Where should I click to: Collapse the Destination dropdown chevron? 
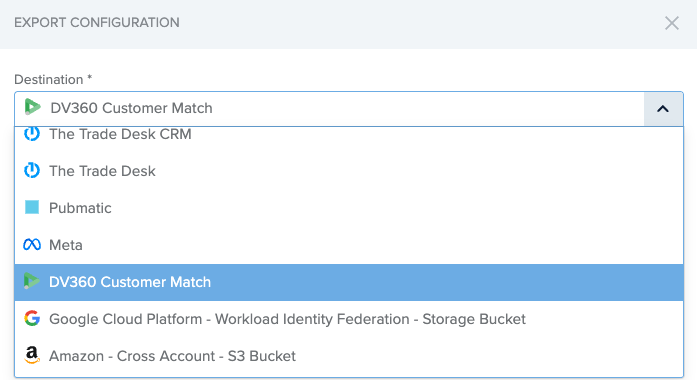click(663, 109)
